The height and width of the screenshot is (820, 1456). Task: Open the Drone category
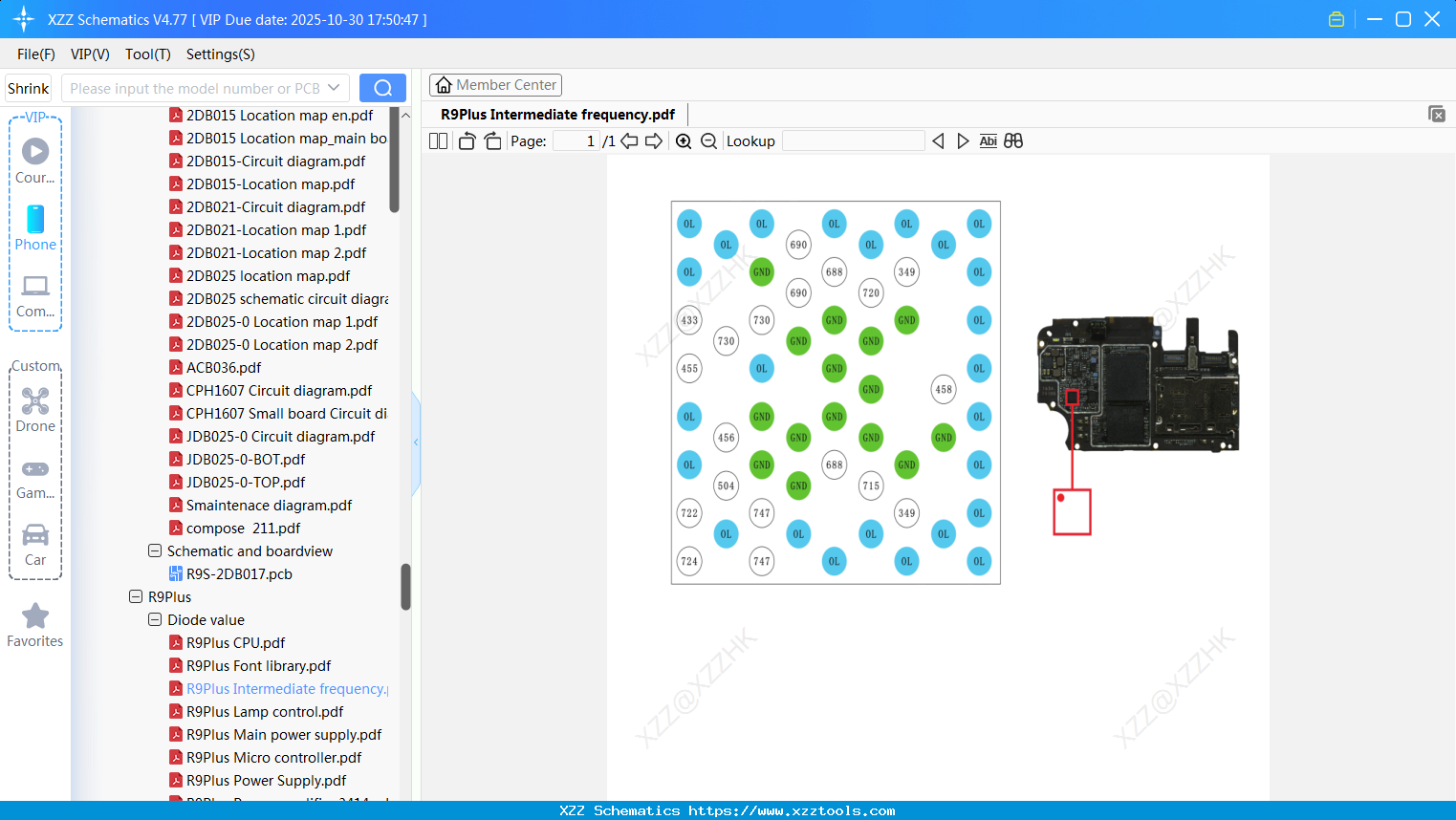pyautogui.click(x=35, y=411)
